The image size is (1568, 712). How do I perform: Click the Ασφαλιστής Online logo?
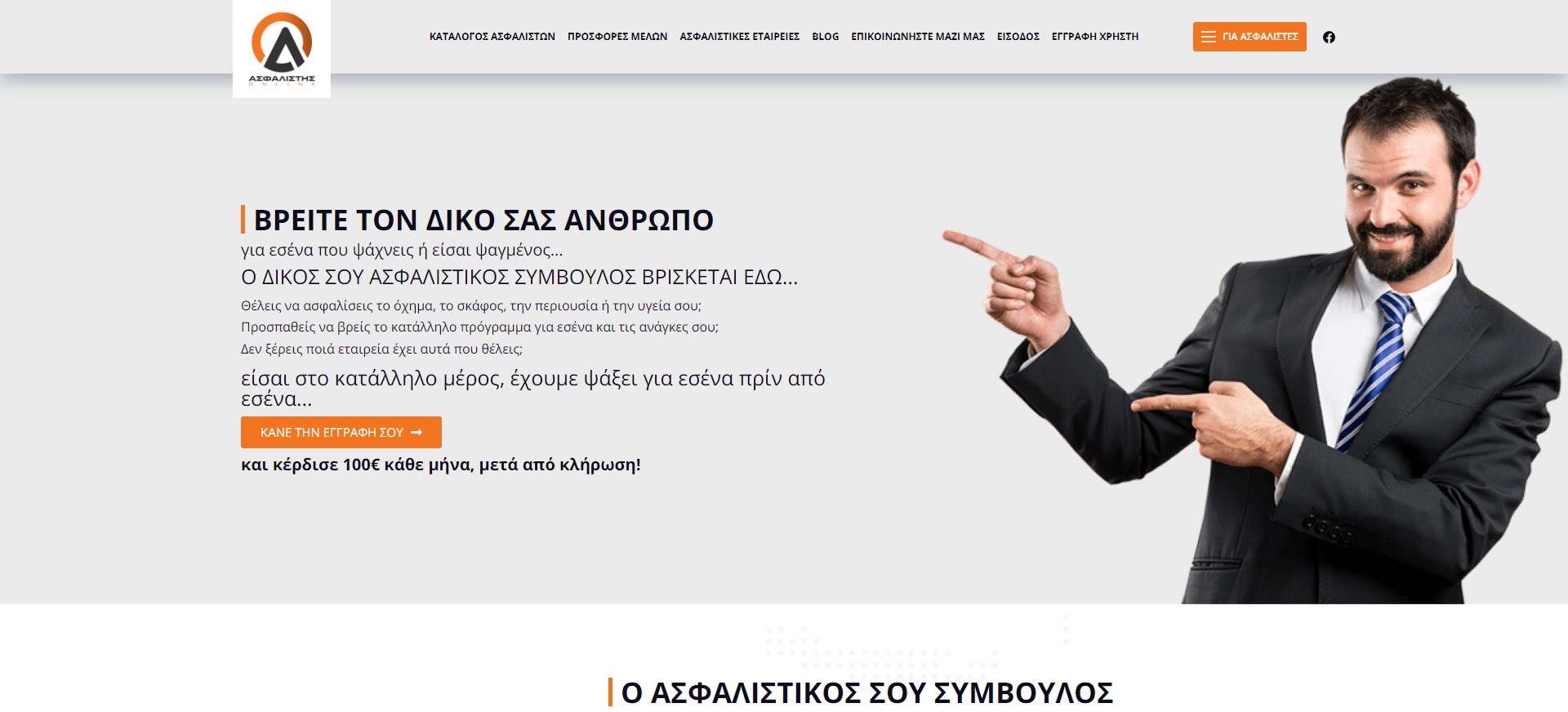tap(282, 49)
